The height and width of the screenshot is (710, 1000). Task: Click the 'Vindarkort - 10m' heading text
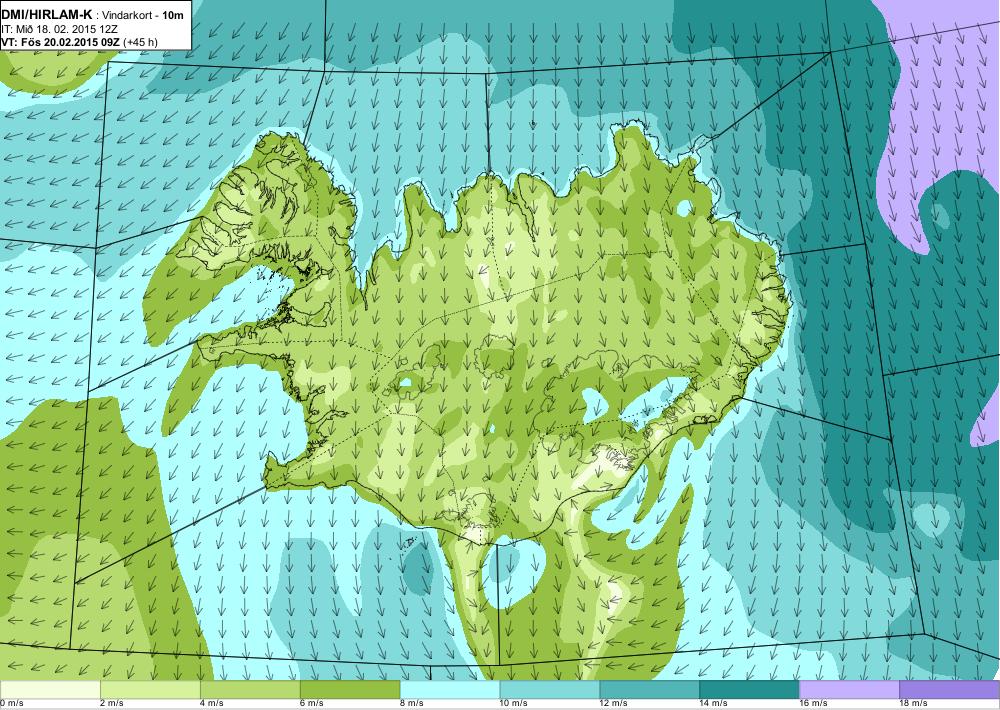(142, 16)
